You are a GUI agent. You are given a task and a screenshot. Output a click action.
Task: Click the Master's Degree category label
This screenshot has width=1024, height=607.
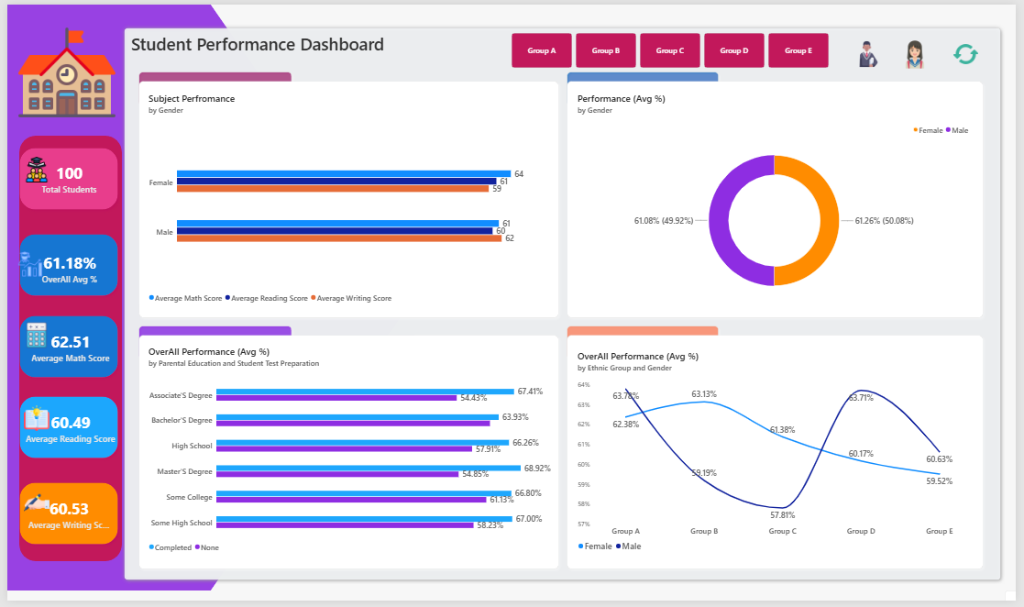(x=185, y=471)
